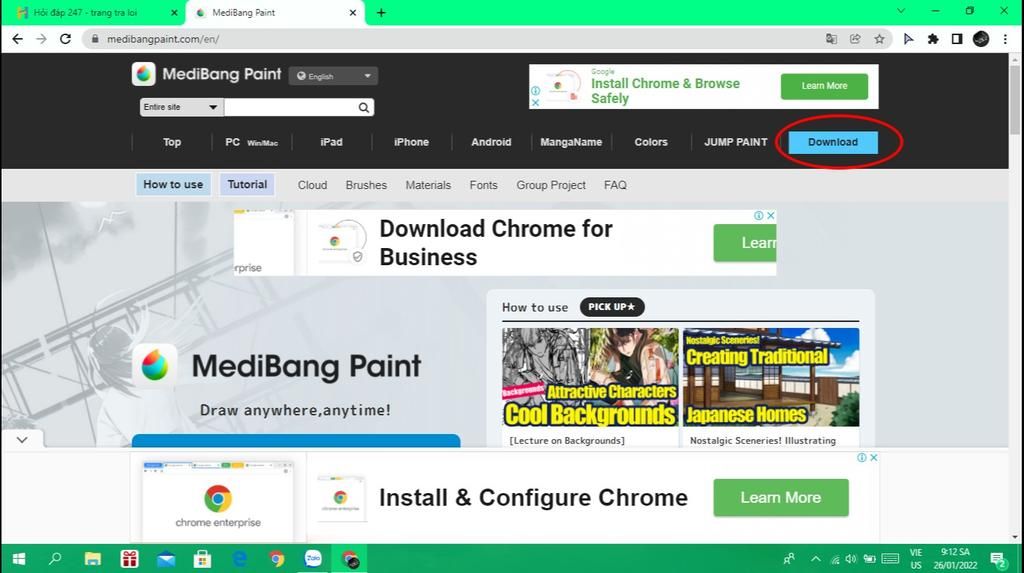This screenshot has height=573, width=1024.
Task: Open Windows Start menu
Action: [19, 559]
